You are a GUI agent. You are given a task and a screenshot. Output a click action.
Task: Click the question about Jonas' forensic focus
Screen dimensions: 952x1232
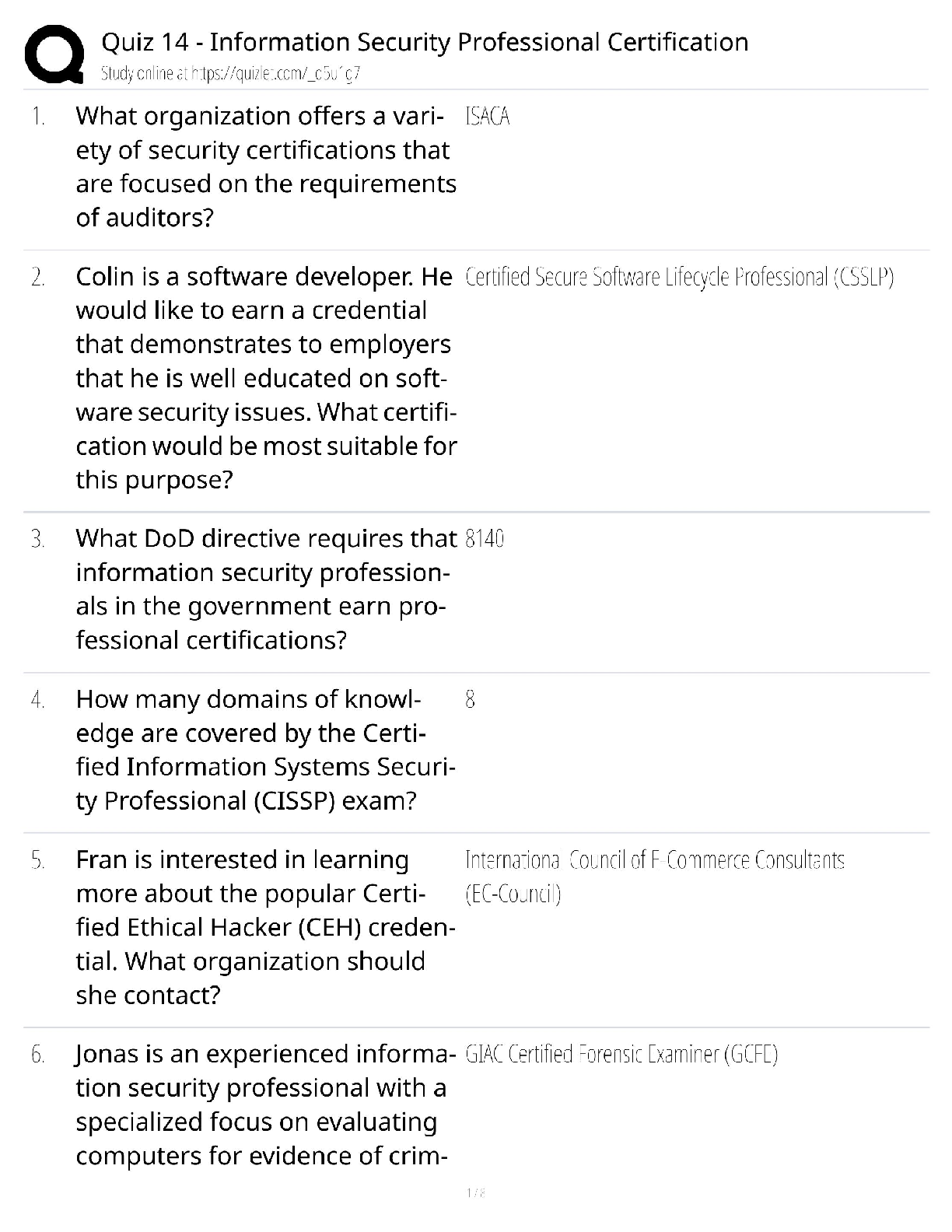[265, 1104]
